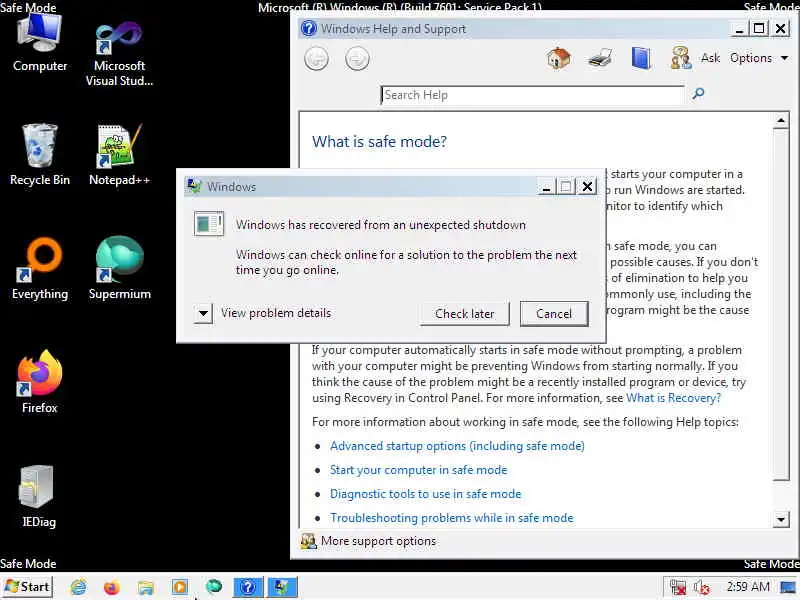Click Check later button

click(x=464, y=313)
